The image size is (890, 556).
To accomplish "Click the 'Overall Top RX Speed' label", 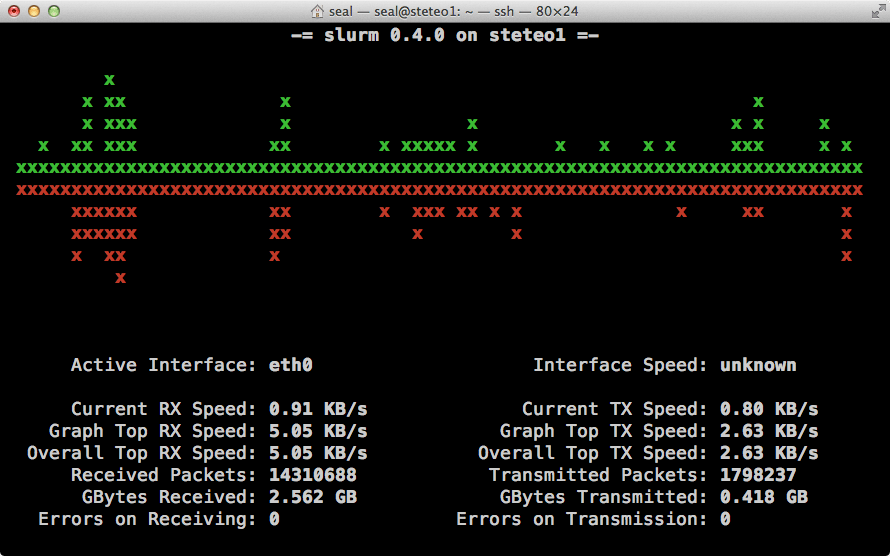I will [x=142, y=453].
